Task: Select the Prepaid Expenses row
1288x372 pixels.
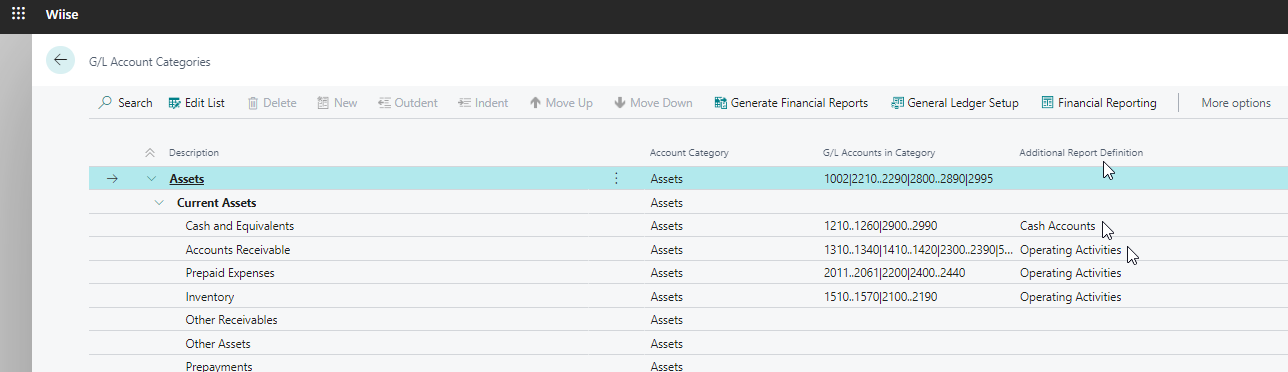Action: [688, 273]
